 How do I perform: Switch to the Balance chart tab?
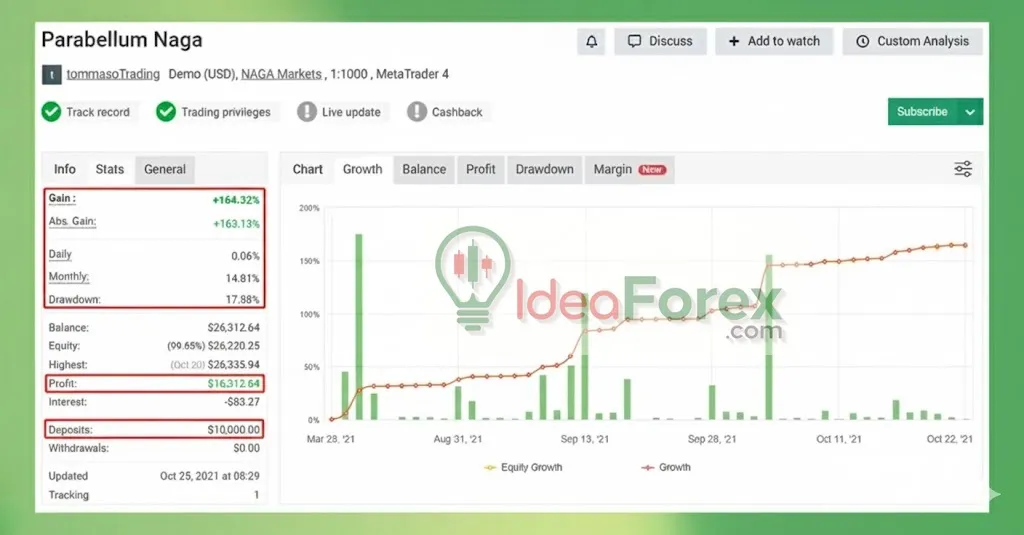pos(424,169)
